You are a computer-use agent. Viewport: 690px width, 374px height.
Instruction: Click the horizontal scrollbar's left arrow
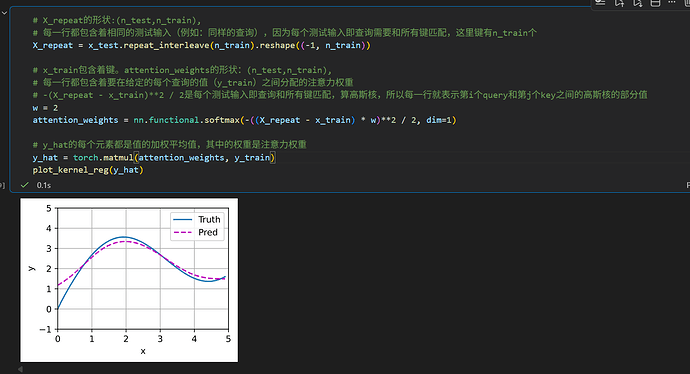(20, 369)
